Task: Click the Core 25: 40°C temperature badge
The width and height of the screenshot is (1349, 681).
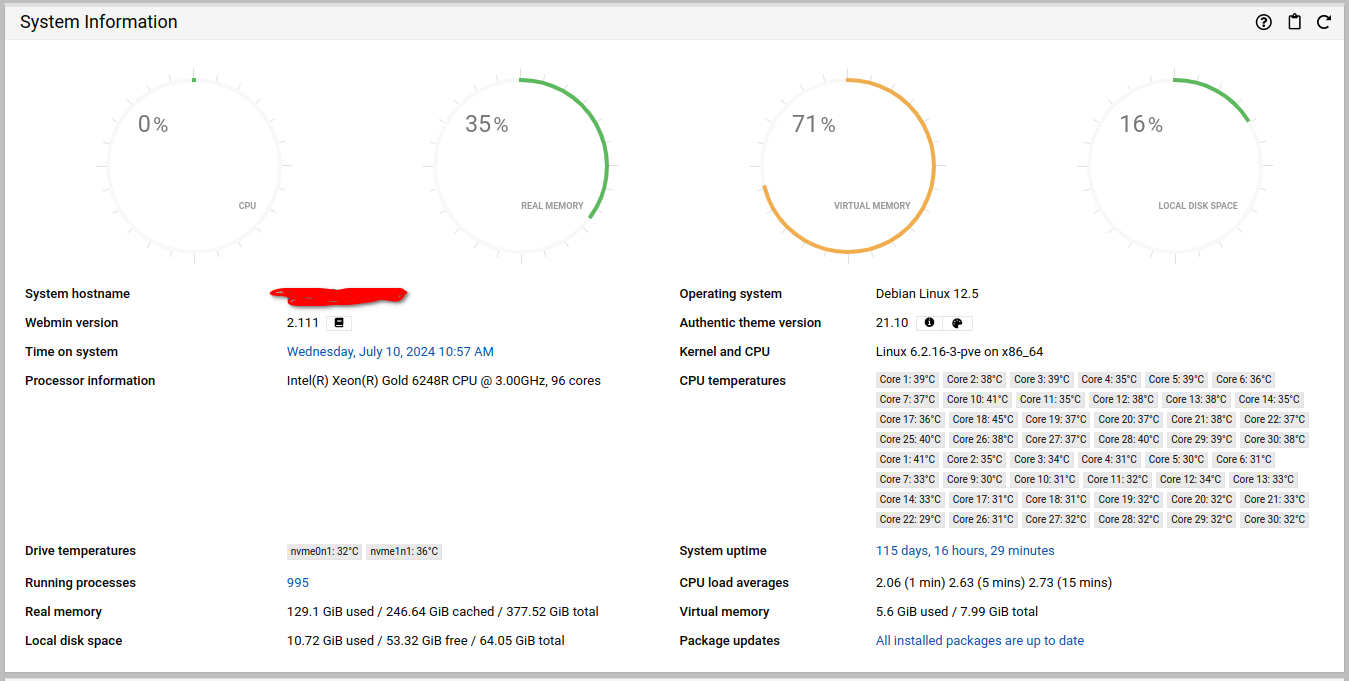Action: [910, 440]
